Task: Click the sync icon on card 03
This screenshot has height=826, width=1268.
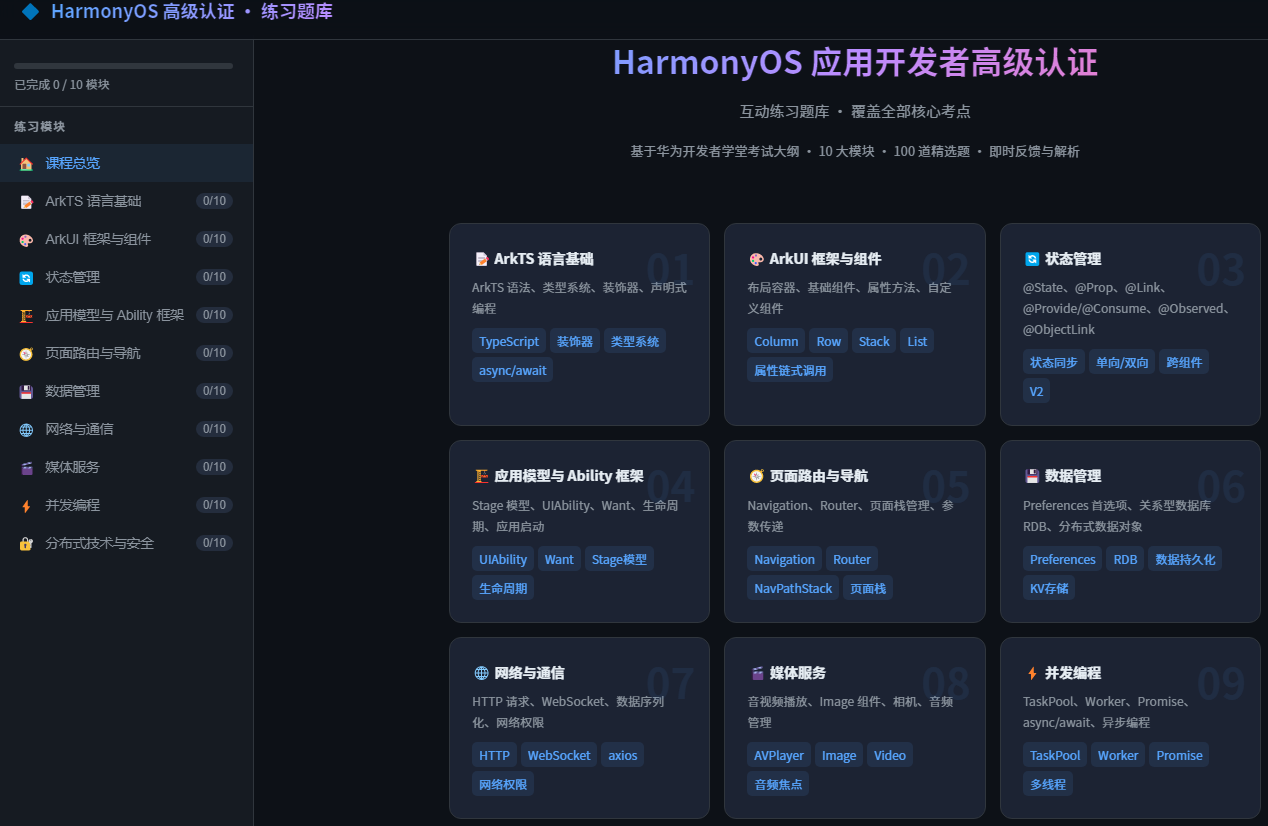Action: pyautogui.click(x=1032, y=259)
